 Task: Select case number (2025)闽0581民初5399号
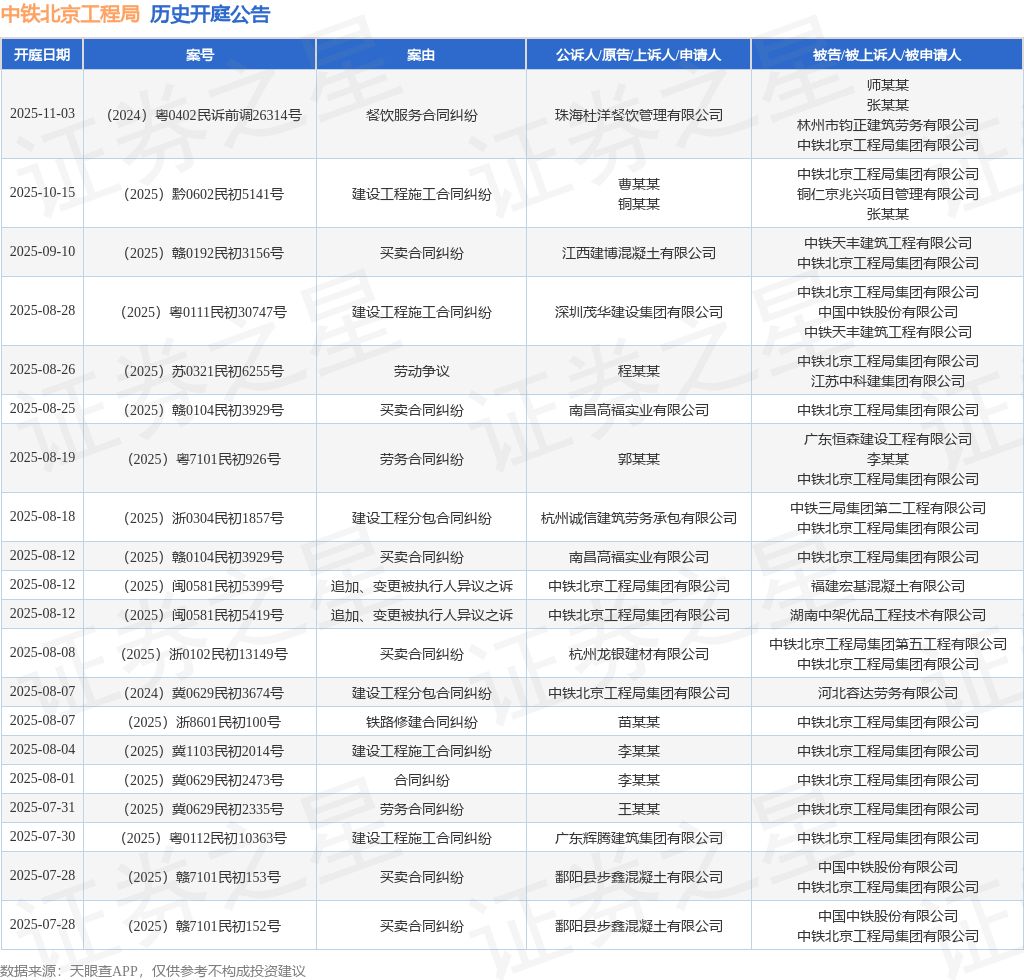click(x=204, y=586)
